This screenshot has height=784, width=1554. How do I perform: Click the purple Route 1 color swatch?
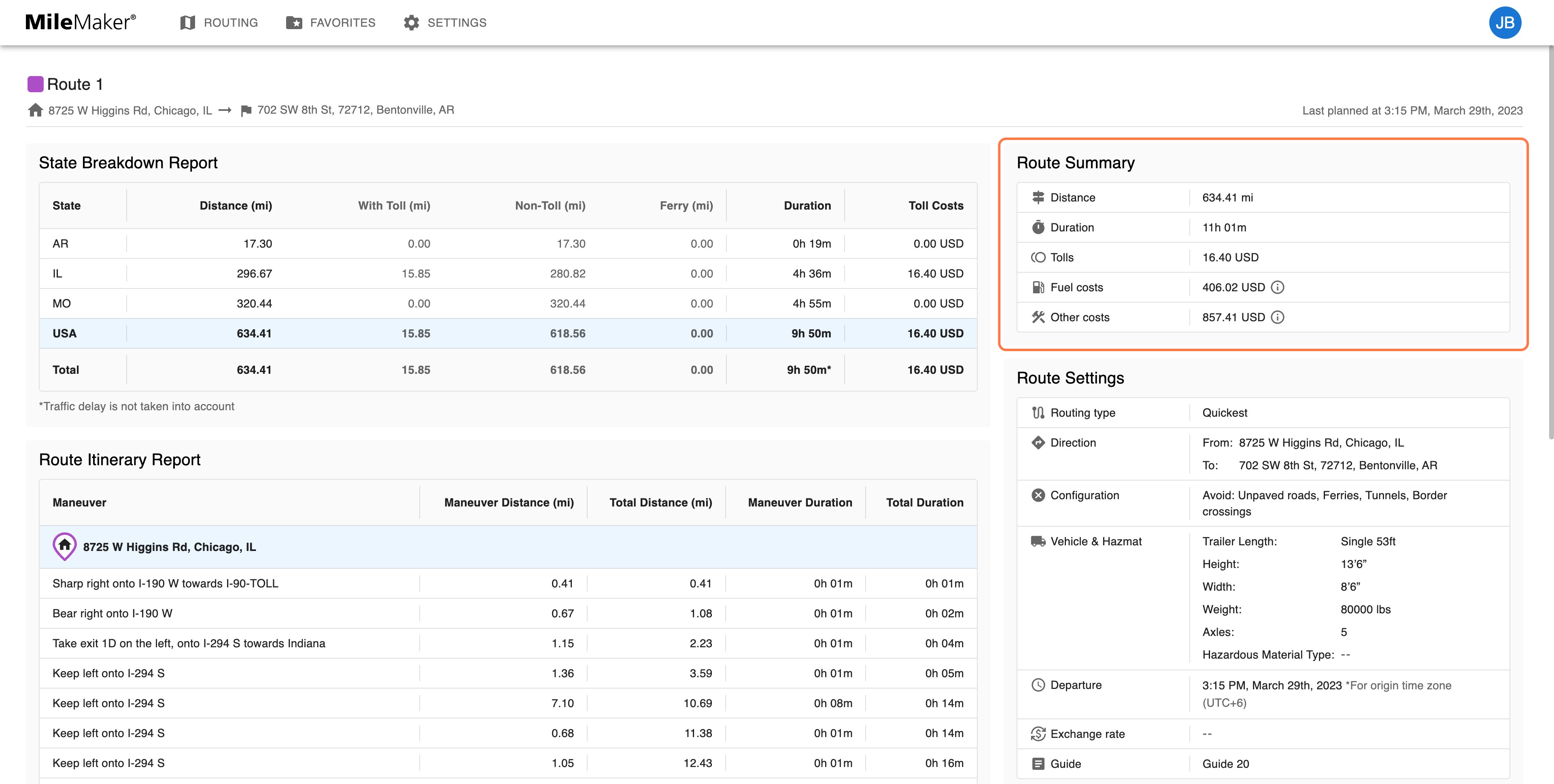pyautogui.click(x=36, y=84)
